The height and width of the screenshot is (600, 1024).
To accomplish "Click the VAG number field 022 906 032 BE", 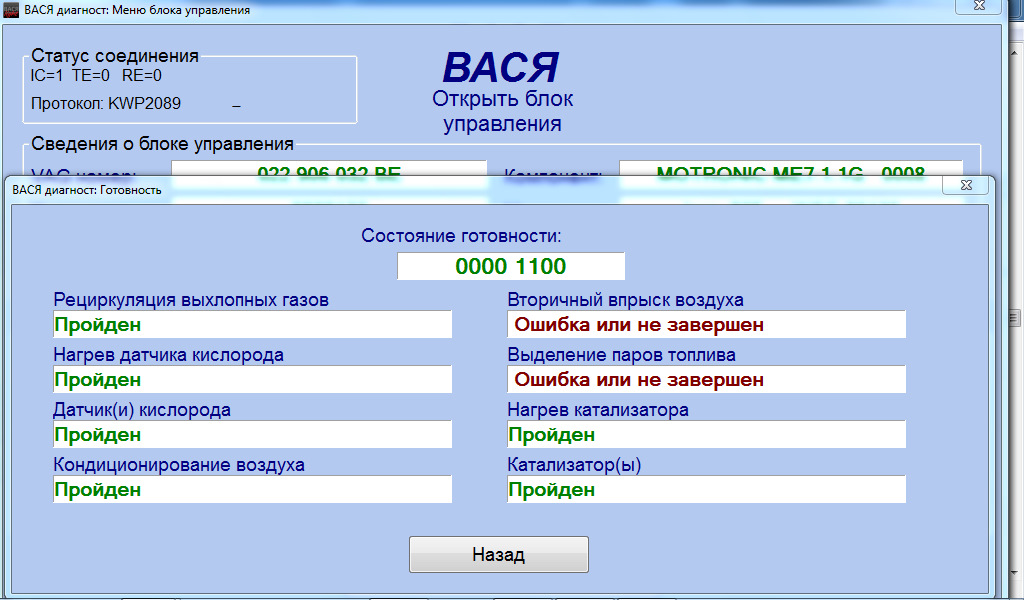I will click(x=329, y=171).
